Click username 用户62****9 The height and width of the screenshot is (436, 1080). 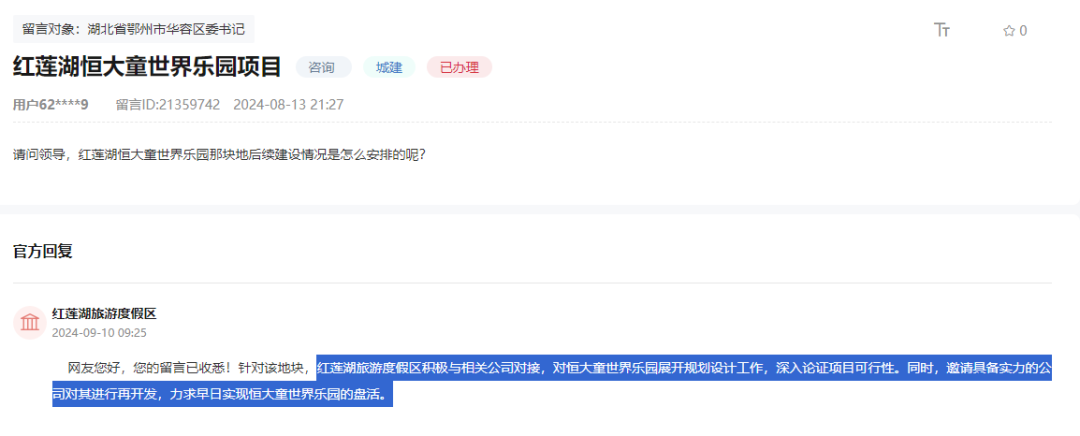51,105
